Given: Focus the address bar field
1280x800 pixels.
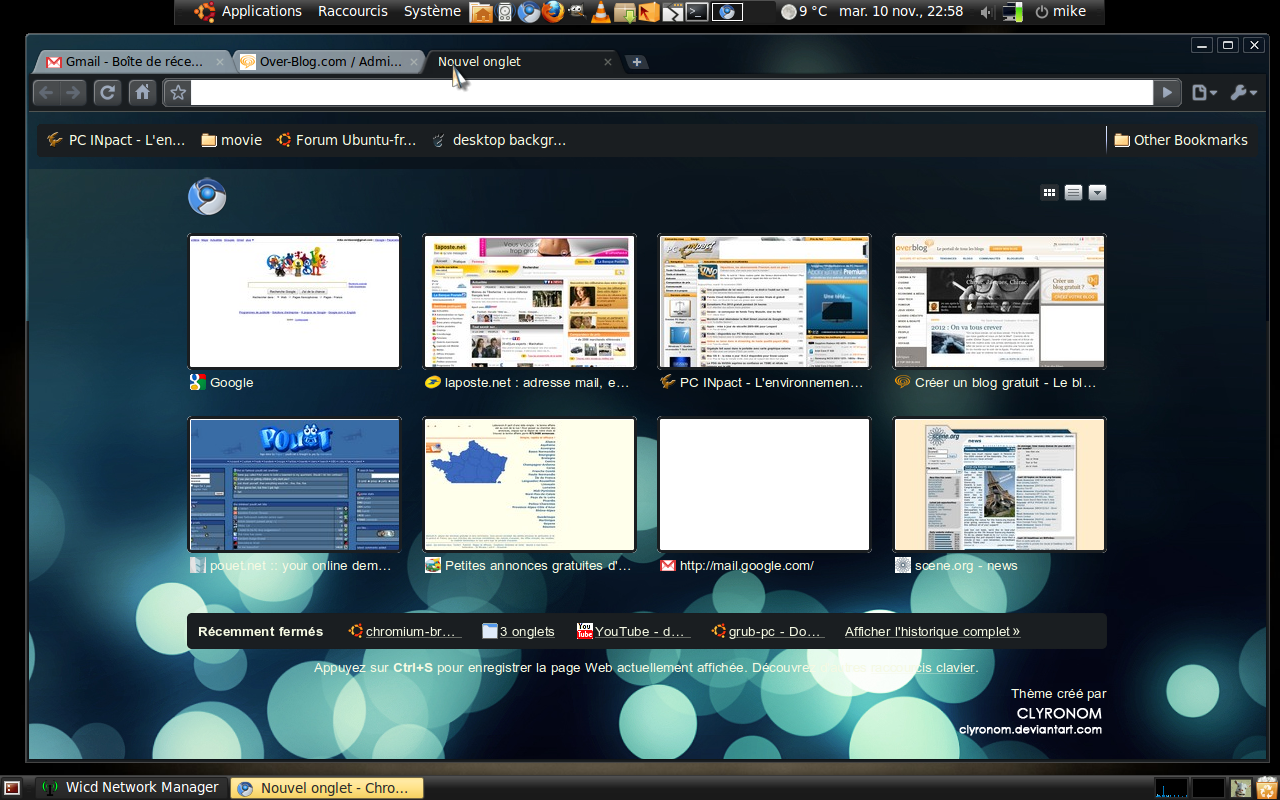Looking at the screenshot, I should click(672, 93).
